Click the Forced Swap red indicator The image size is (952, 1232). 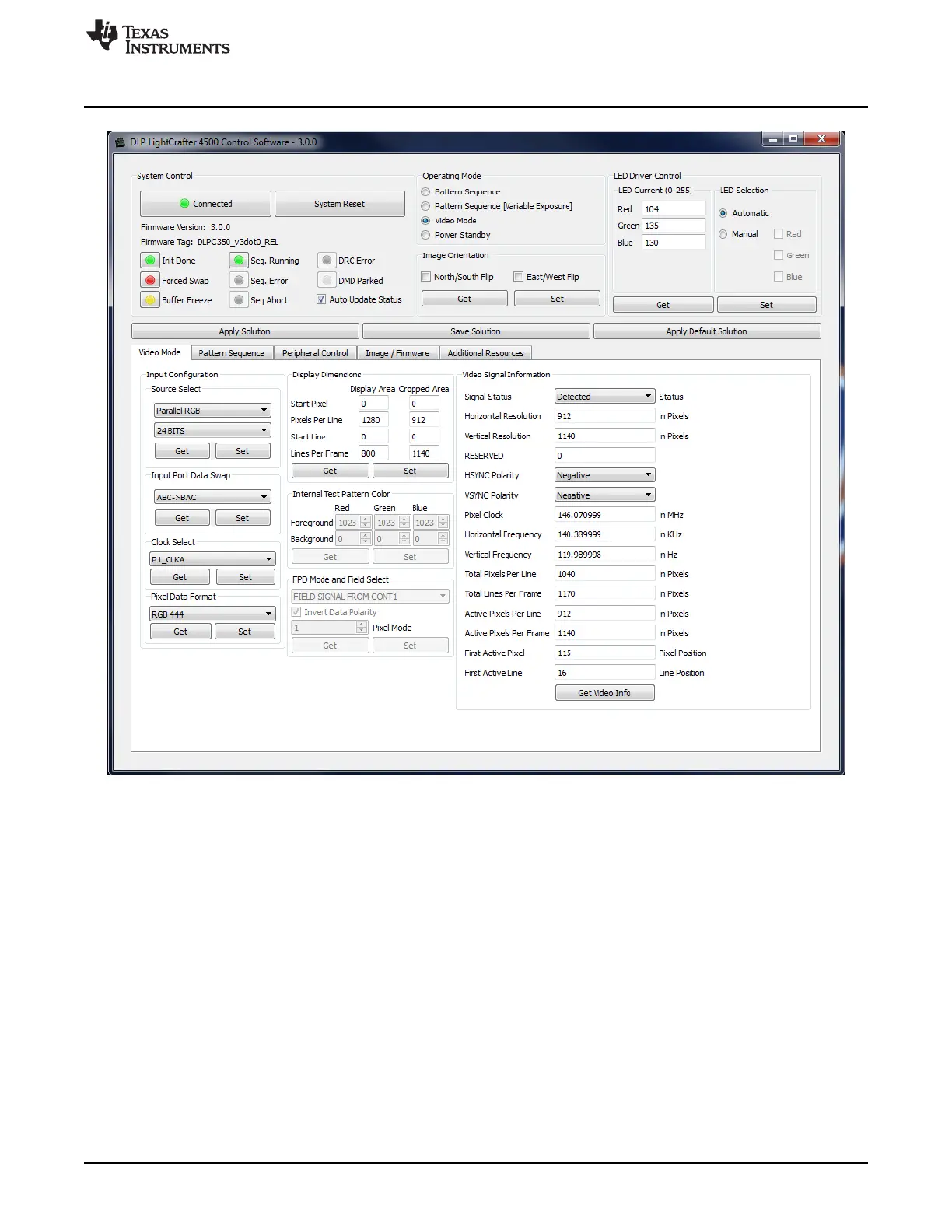[x=150, y=280]
